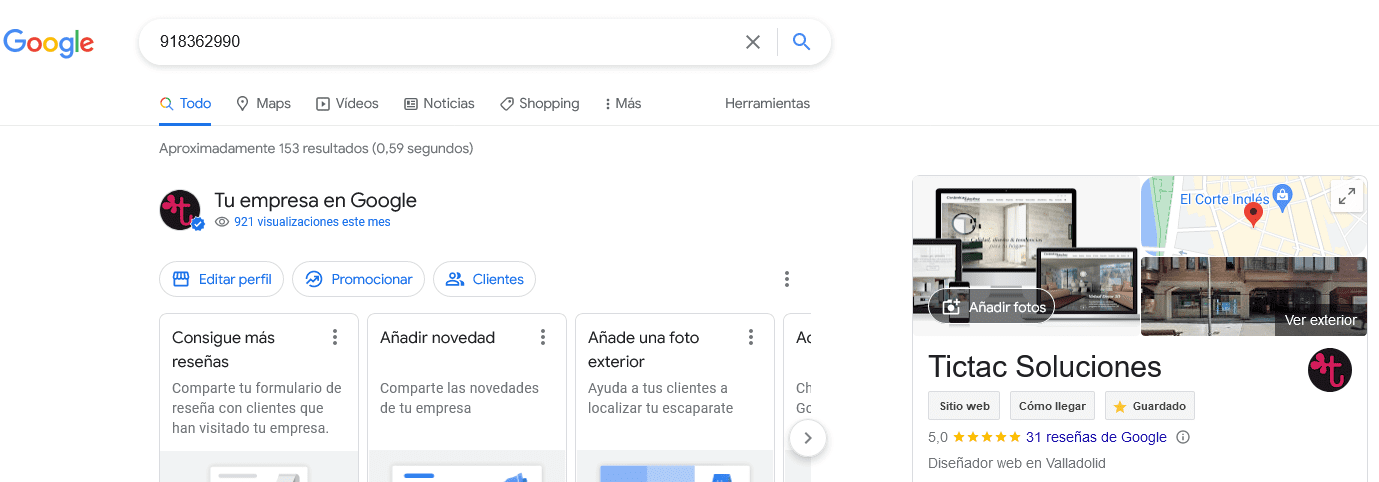The image size is (1379, 482).
Task: Click the Google logo
Action: [48, 42]
